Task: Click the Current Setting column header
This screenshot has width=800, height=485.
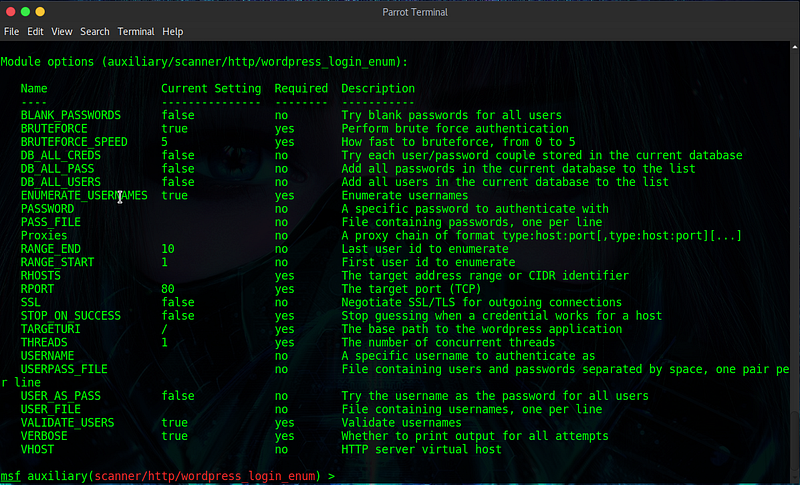Action: point(211,89)
